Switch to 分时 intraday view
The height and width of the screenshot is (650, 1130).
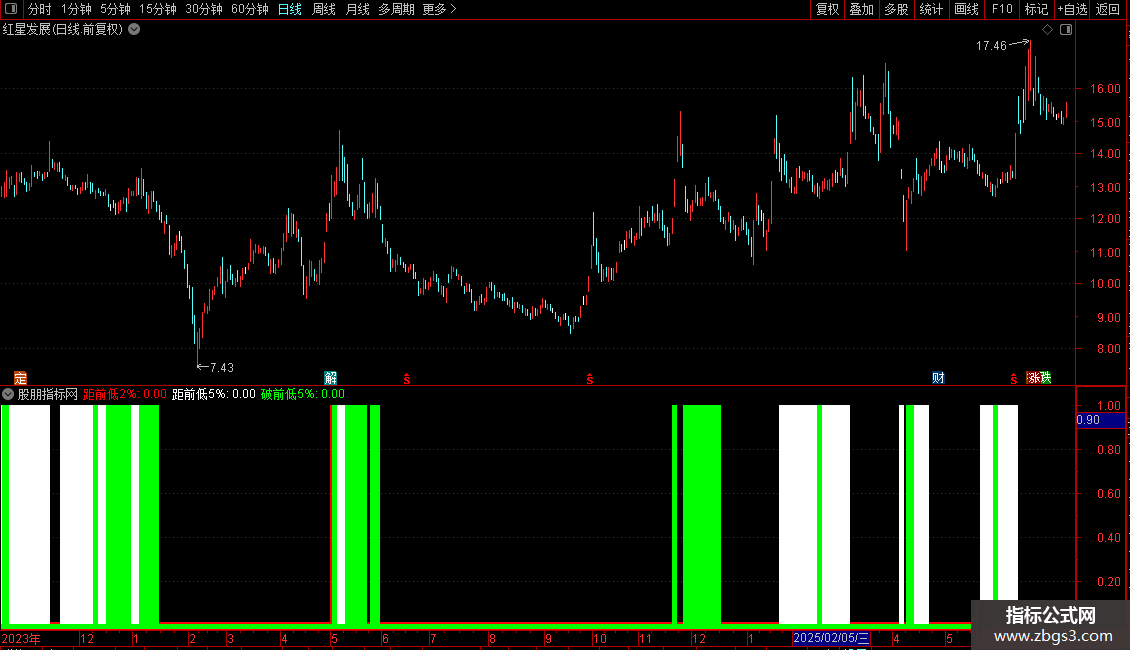tap(40, 9)
